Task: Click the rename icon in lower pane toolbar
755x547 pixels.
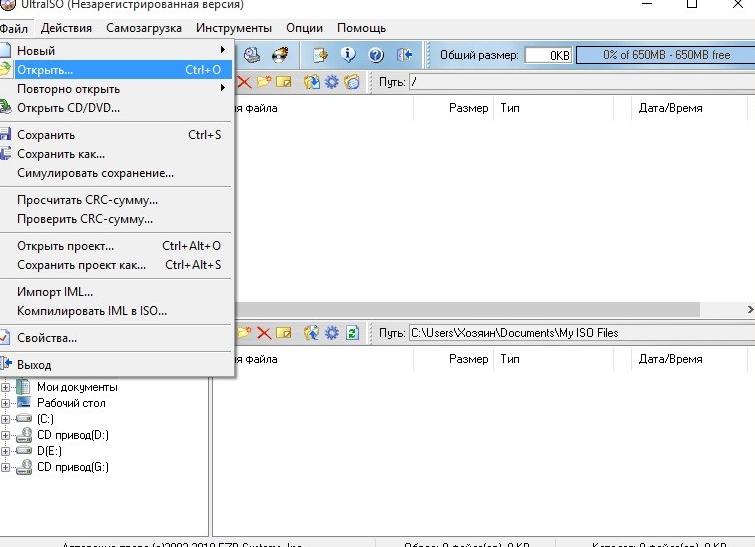Action: [x=284, y=333]
